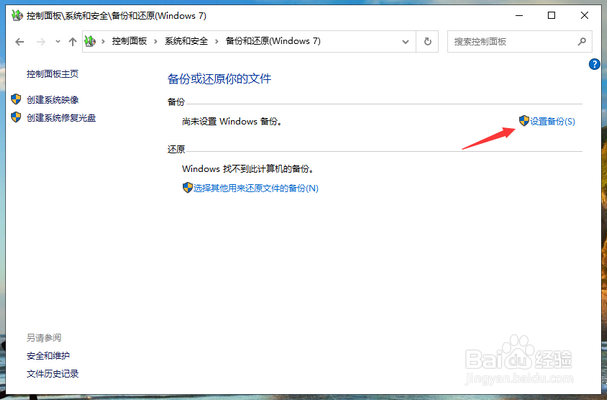
Task: Open 创建系统映像 link
Action: pos(53,100)
